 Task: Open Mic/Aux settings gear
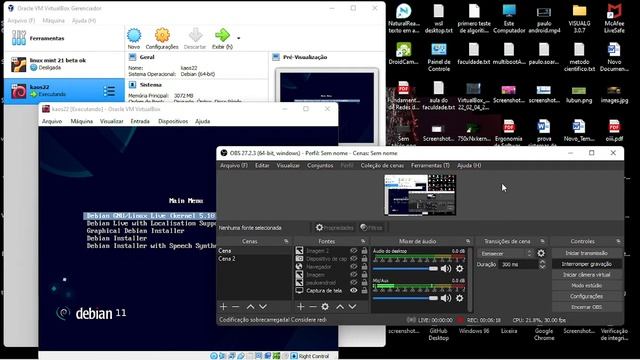460,298
